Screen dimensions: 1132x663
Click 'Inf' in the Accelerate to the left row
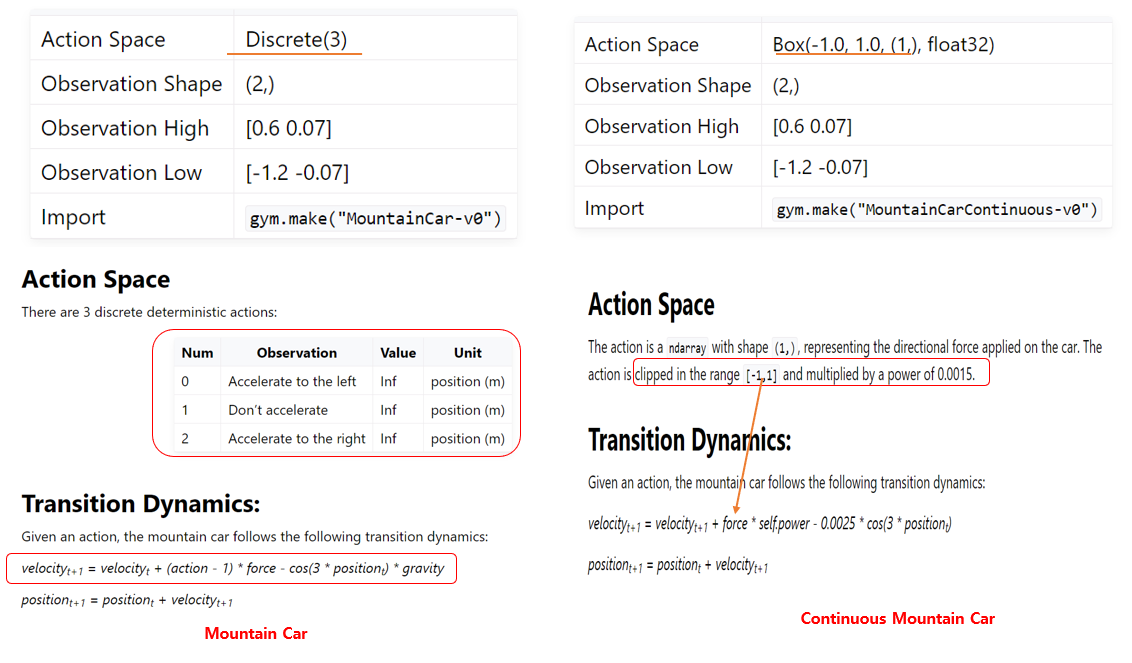388,381
